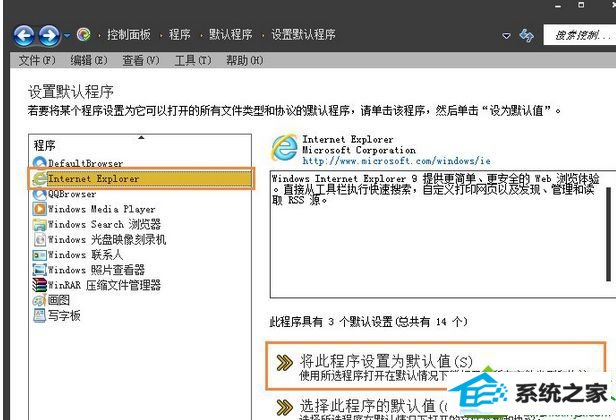Minimize the control panel window

[558, 6]
